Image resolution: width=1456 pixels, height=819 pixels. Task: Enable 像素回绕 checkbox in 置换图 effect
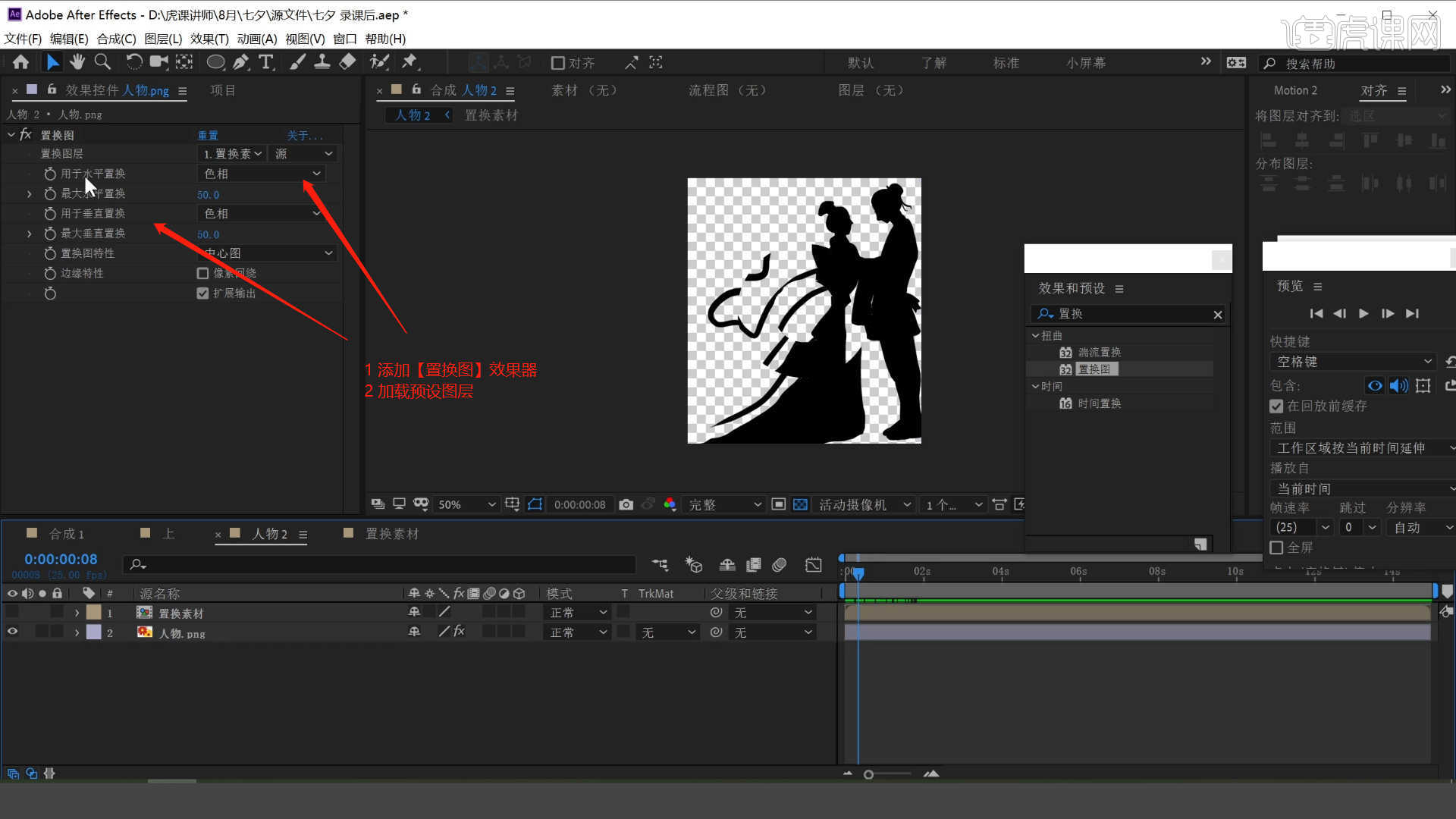(x=201, y=273)
